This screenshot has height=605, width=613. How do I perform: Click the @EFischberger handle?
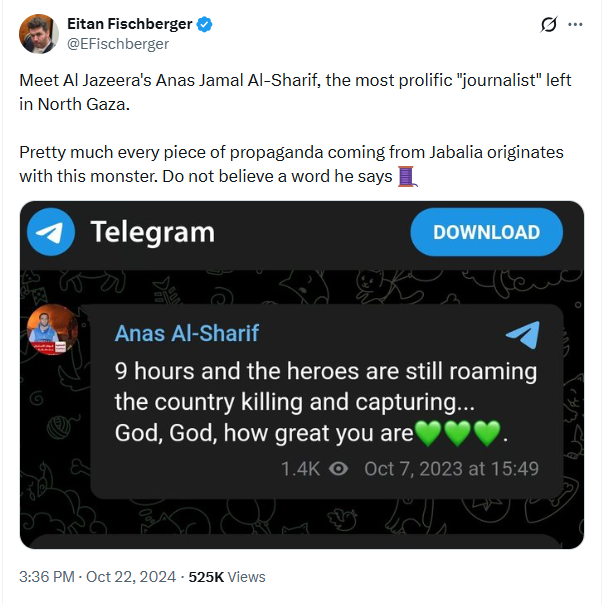click(x=118, y=44)
